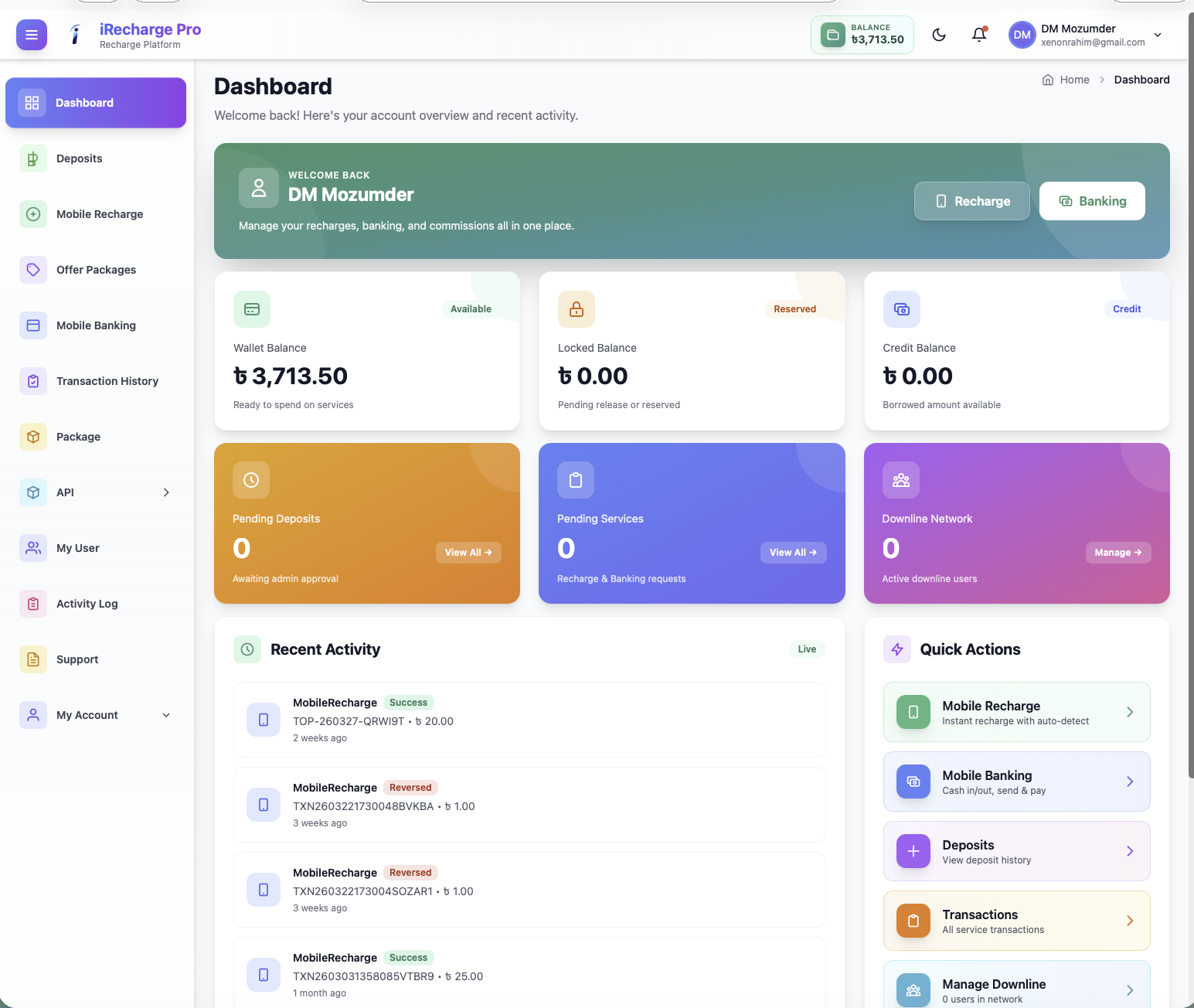Screen dimensions: 1194x1008
Task: View all pending deposits
Action: (468, 553)
